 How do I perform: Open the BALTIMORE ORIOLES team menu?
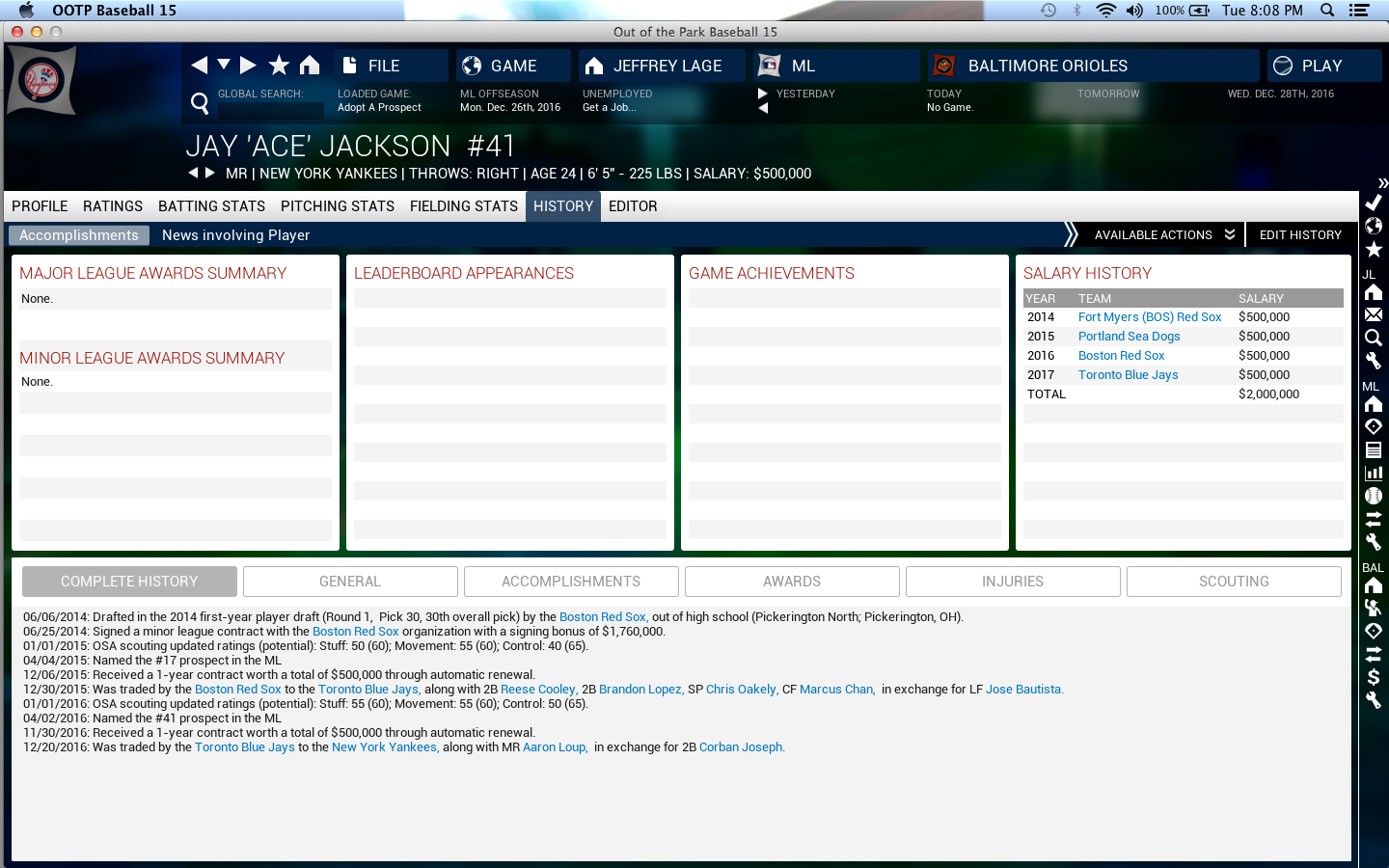[1094, 66]
